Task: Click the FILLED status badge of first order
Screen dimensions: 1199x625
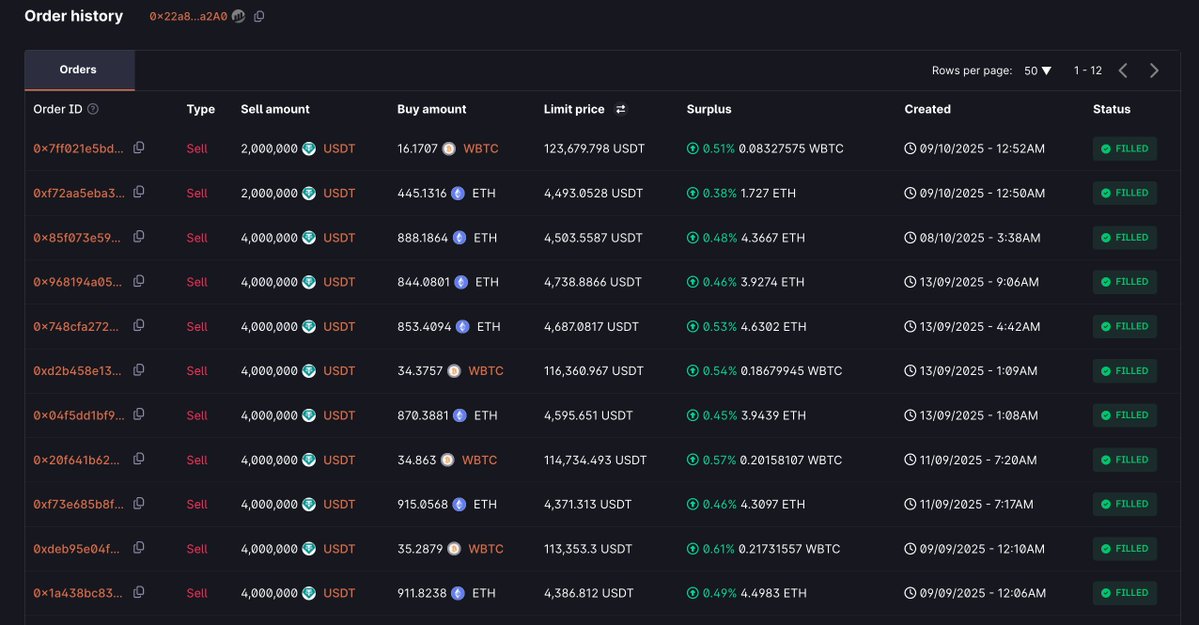Action: coord(1124,149)
